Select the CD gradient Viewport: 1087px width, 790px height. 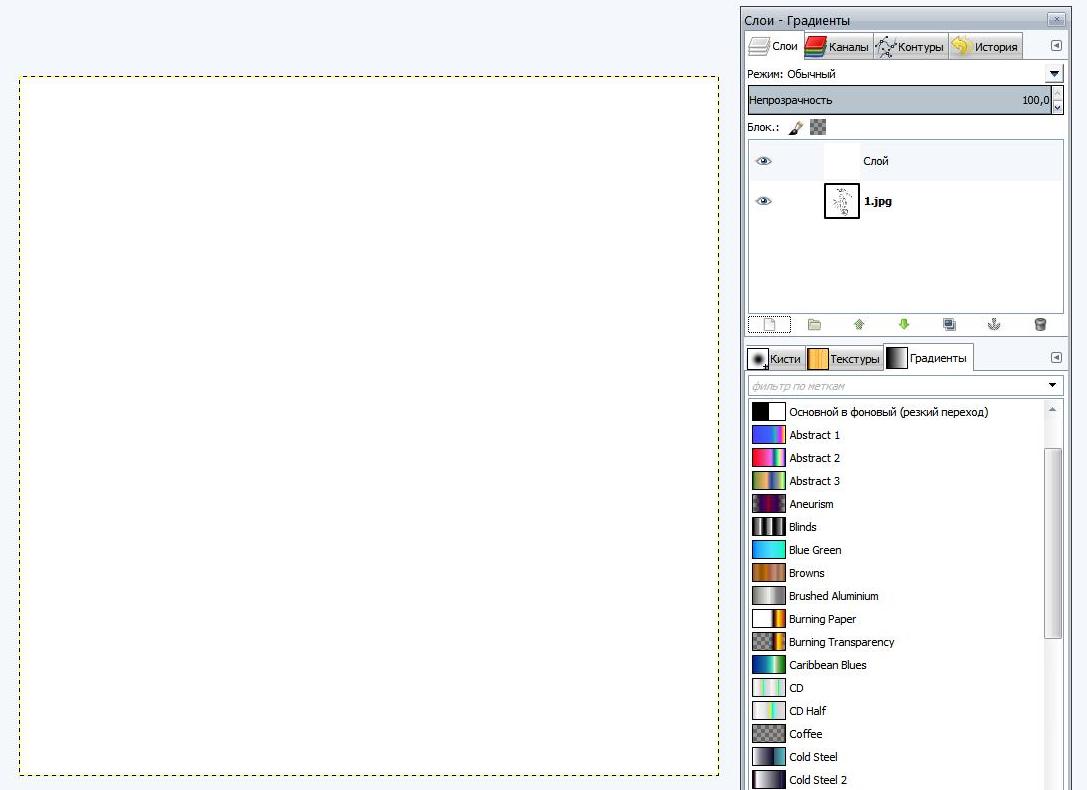tap(897, 687)
